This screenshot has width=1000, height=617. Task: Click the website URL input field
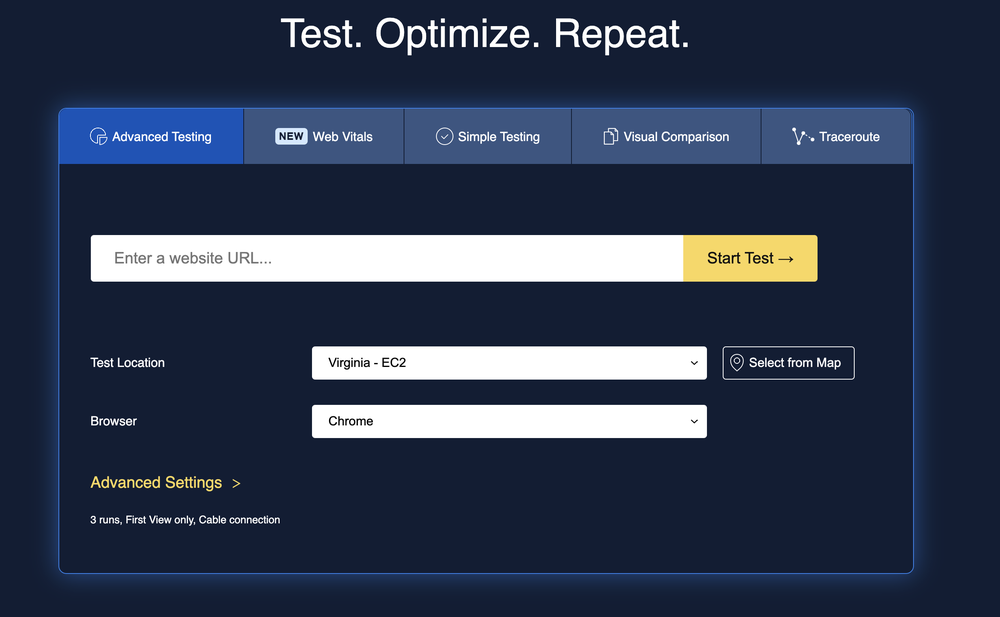pos(386,258)
